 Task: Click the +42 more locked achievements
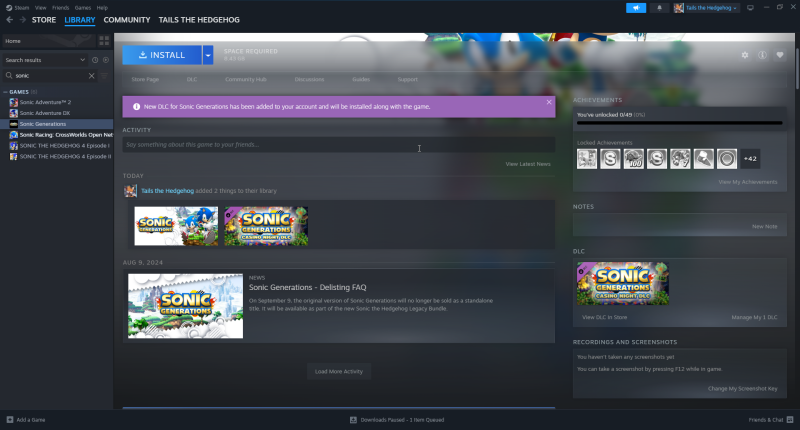(x=750, y=159)
